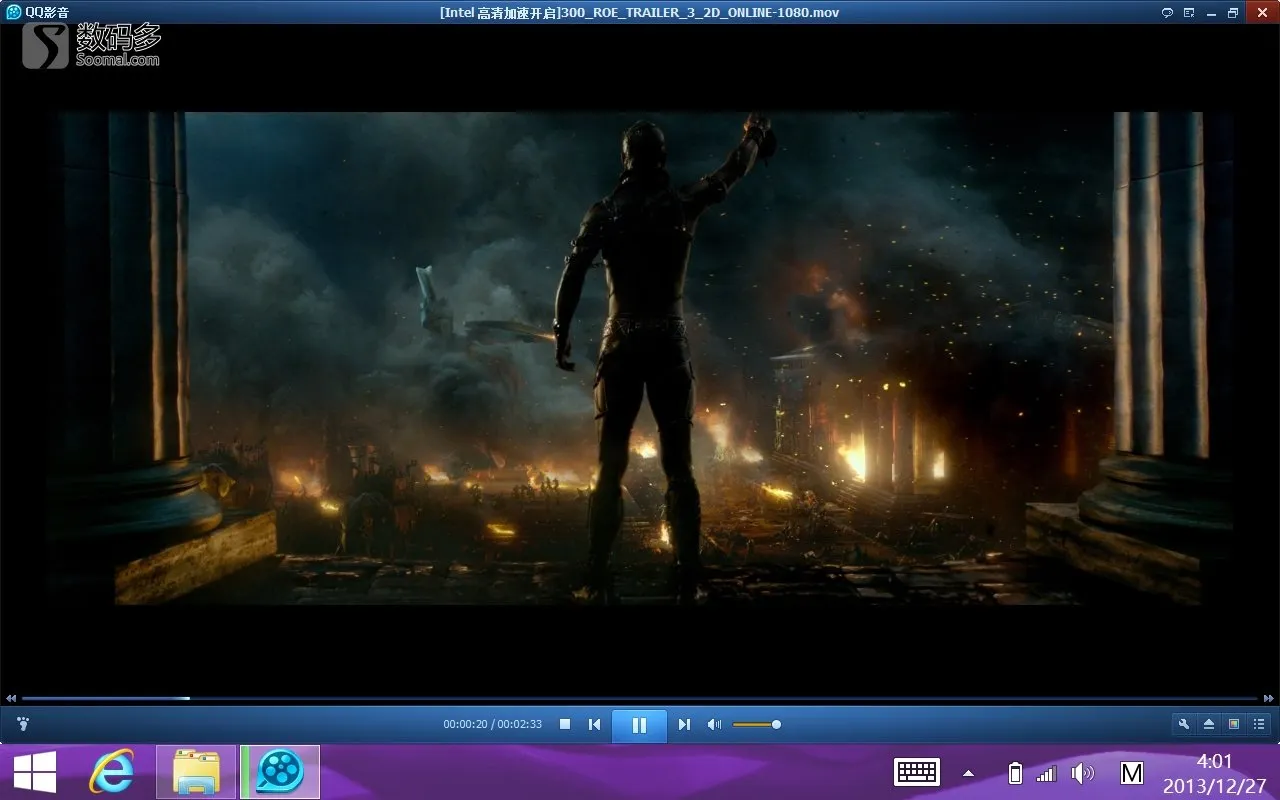
Task: Switch to mini mode via title bar icon
Action: tap(1189, 12)
